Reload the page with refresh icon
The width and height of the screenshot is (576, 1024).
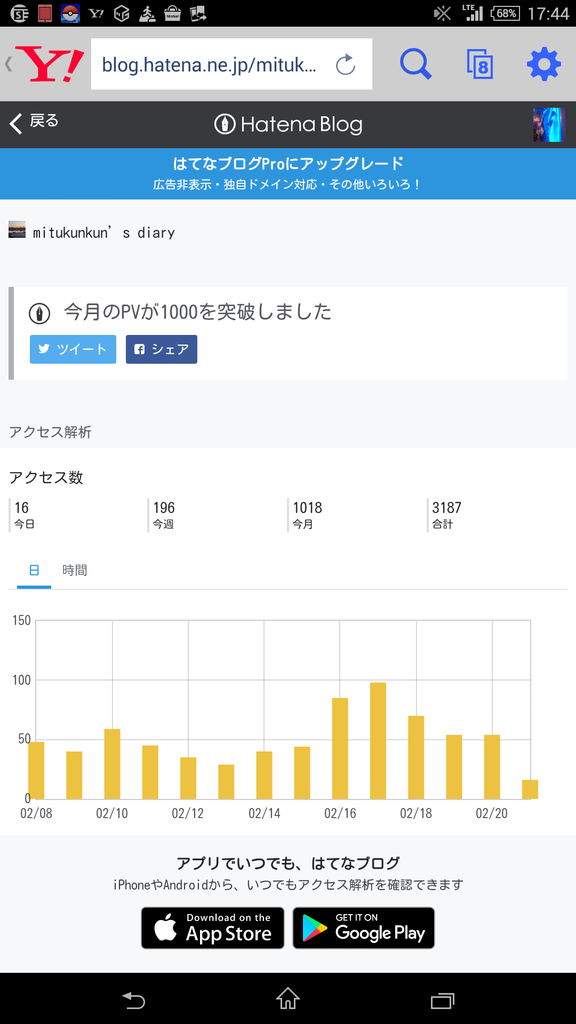click(x=345, y=65)
